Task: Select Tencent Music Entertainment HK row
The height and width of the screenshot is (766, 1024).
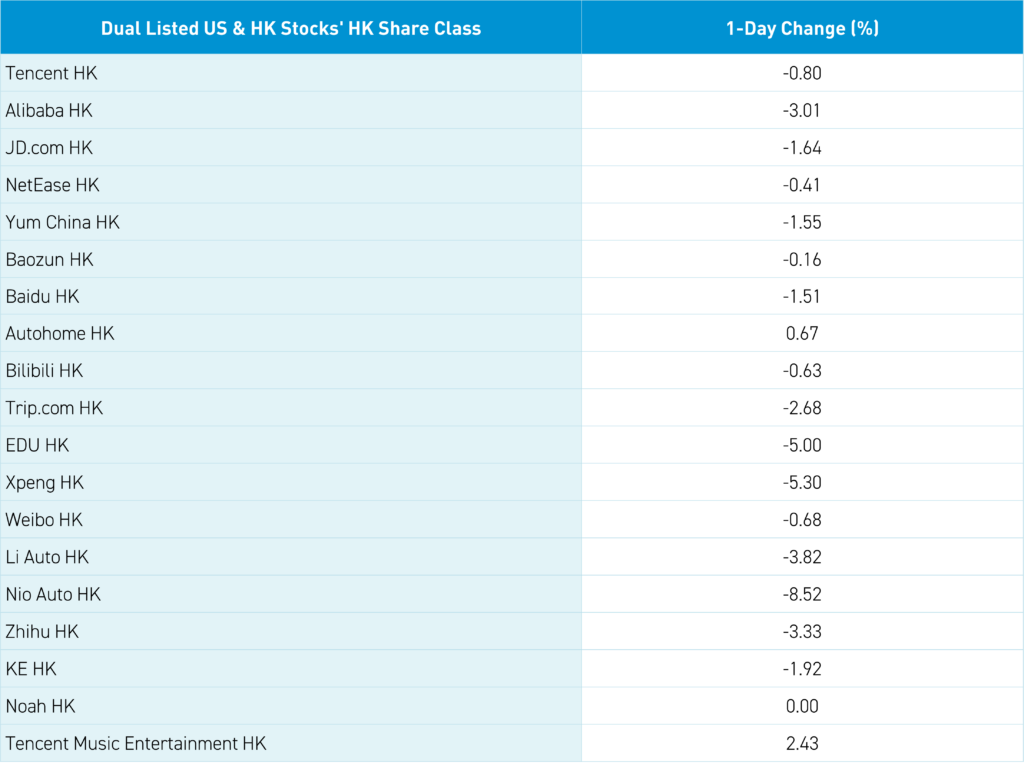Action: click(136, 744)
